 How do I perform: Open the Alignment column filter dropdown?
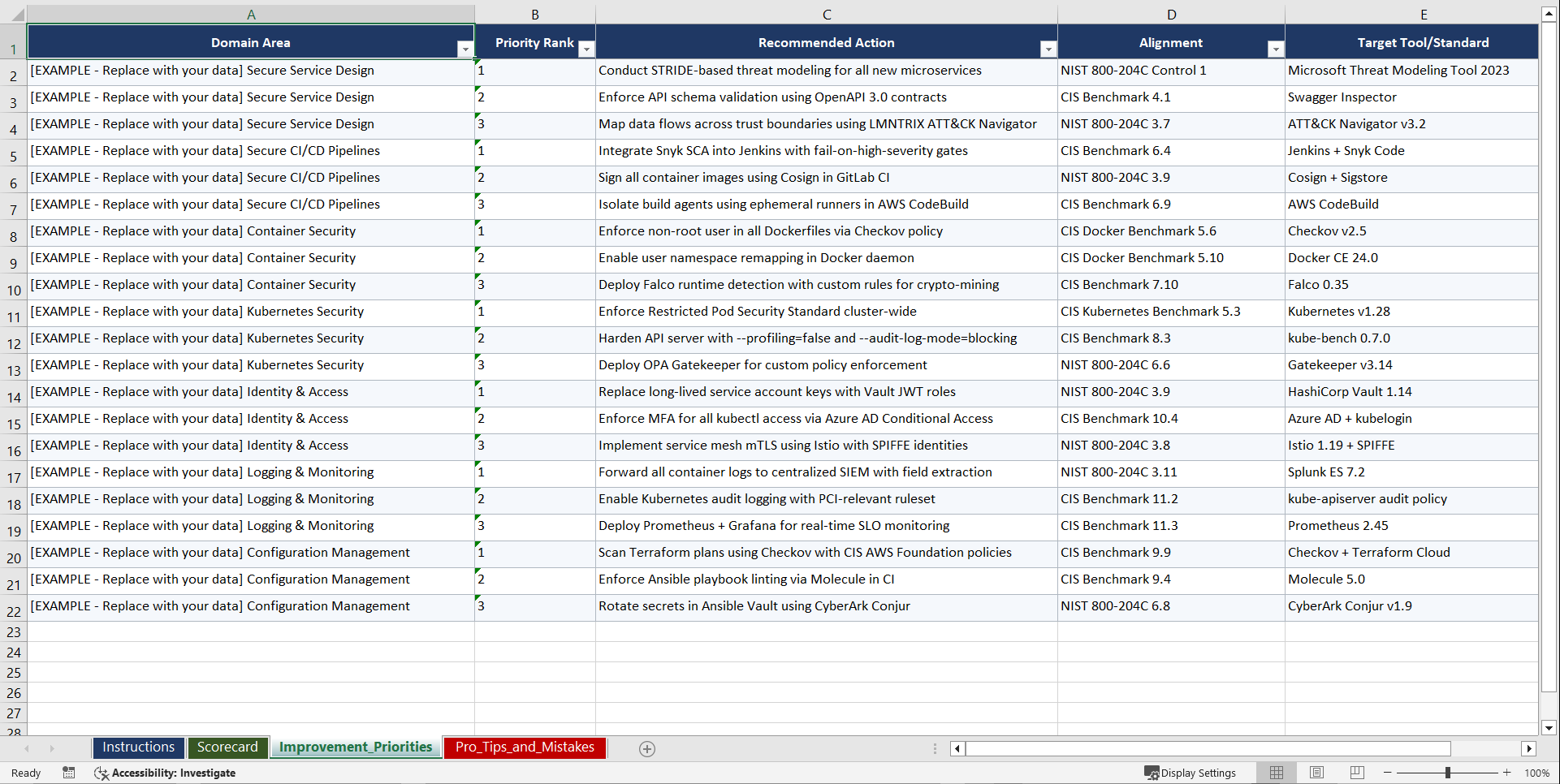pyautogui.click(x=1277, y=49)
